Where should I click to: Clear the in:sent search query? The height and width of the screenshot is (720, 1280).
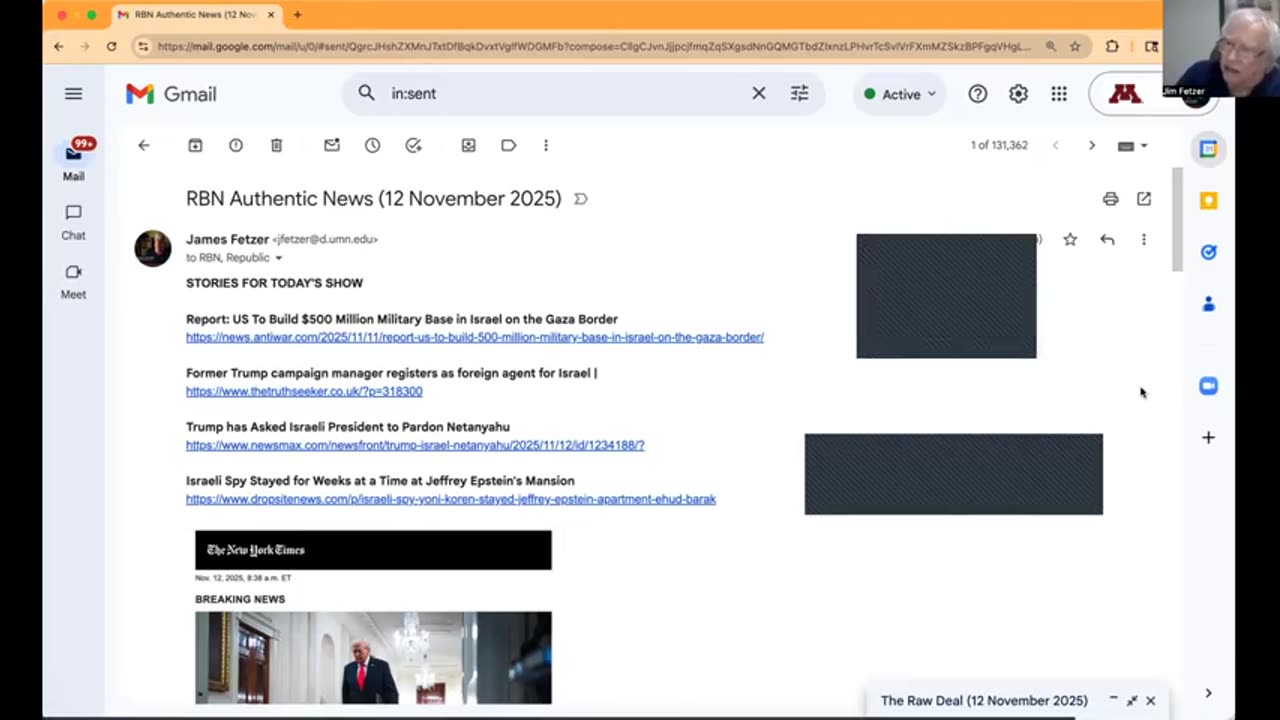[759, 93]
